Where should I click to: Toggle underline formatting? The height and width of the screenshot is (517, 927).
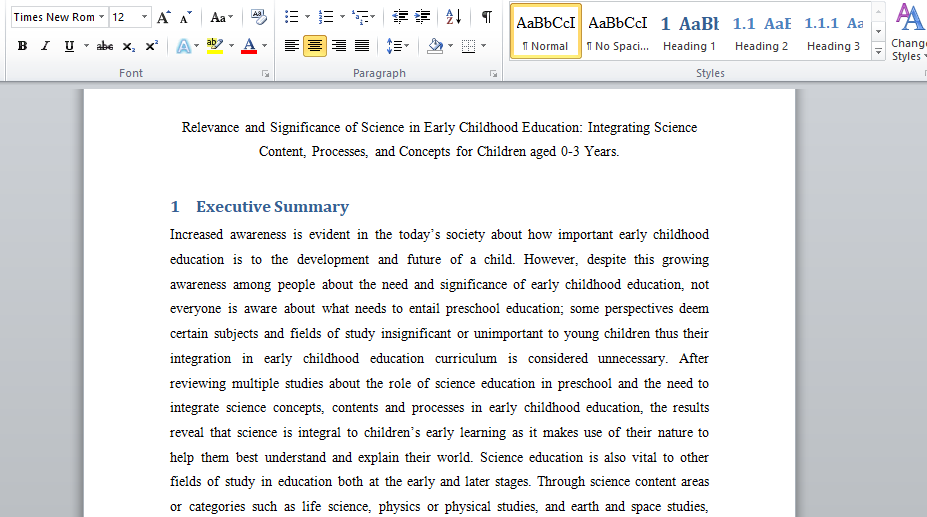point(69,46)
